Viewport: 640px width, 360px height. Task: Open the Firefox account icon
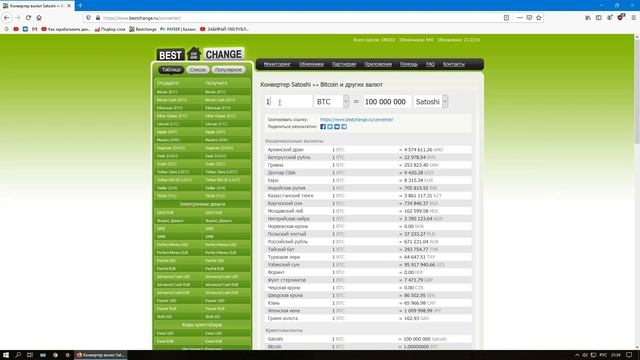coord(609,18)
